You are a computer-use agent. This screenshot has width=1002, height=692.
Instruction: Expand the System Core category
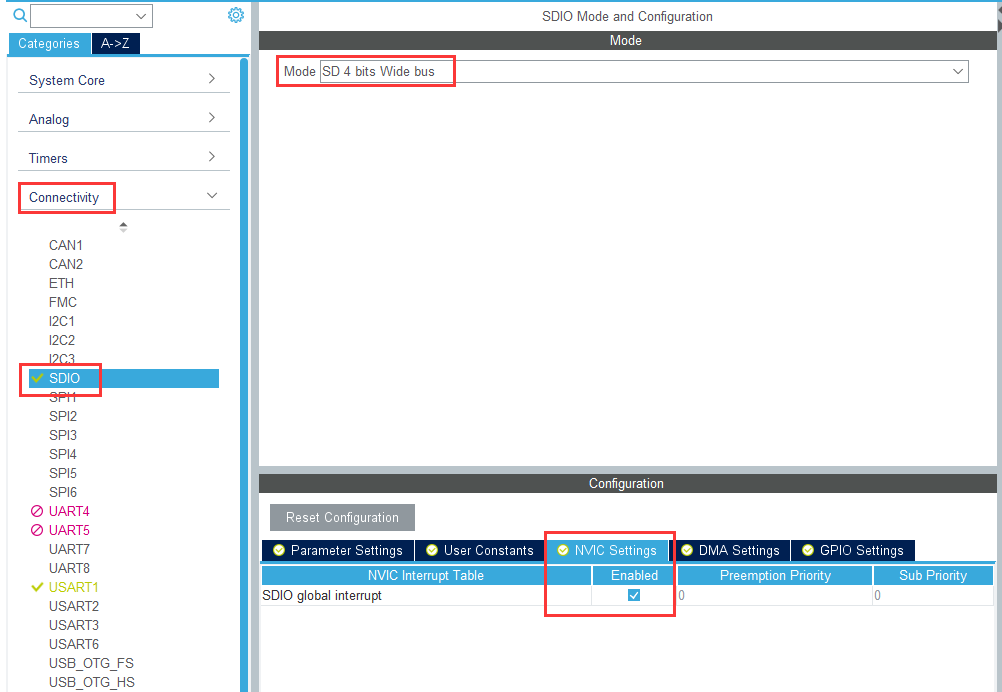point(123,80)
